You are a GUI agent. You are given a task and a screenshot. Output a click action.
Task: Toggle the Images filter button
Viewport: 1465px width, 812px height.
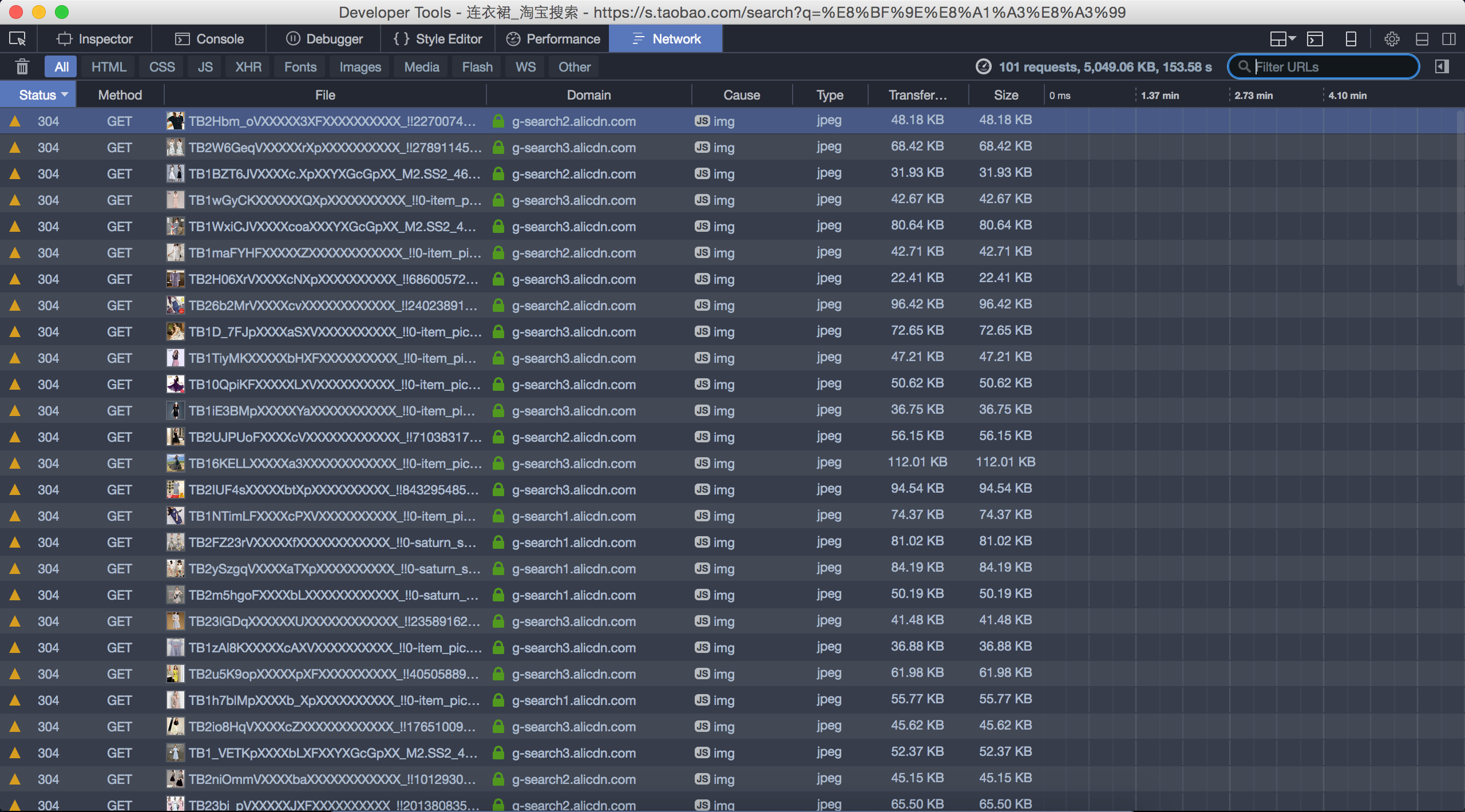point(360,67)
